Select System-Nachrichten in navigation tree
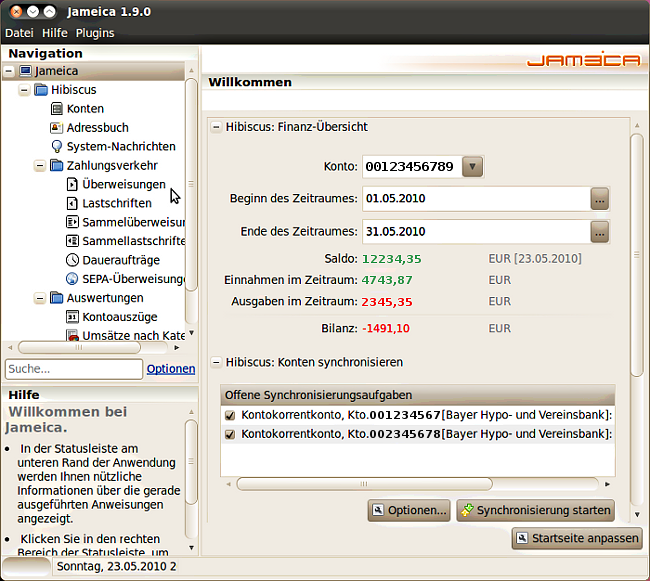The width and height of the screenshot is (650, 581). tap(121, 146)
